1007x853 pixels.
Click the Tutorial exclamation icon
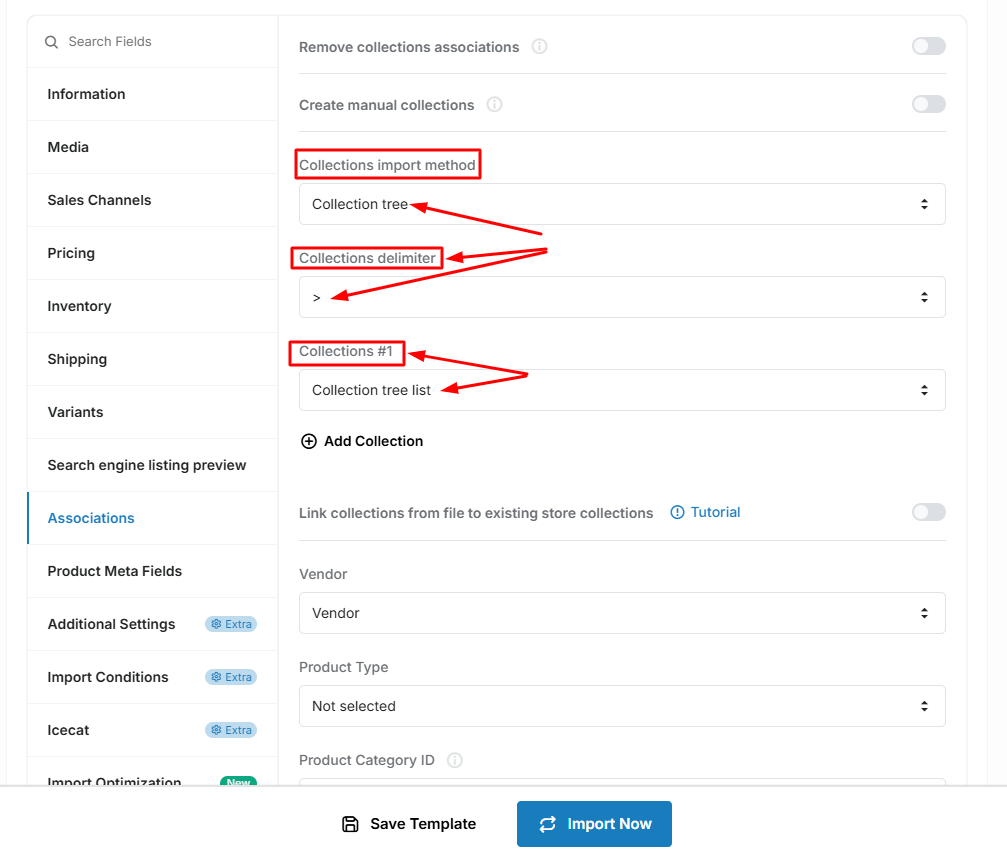(677, 512)
